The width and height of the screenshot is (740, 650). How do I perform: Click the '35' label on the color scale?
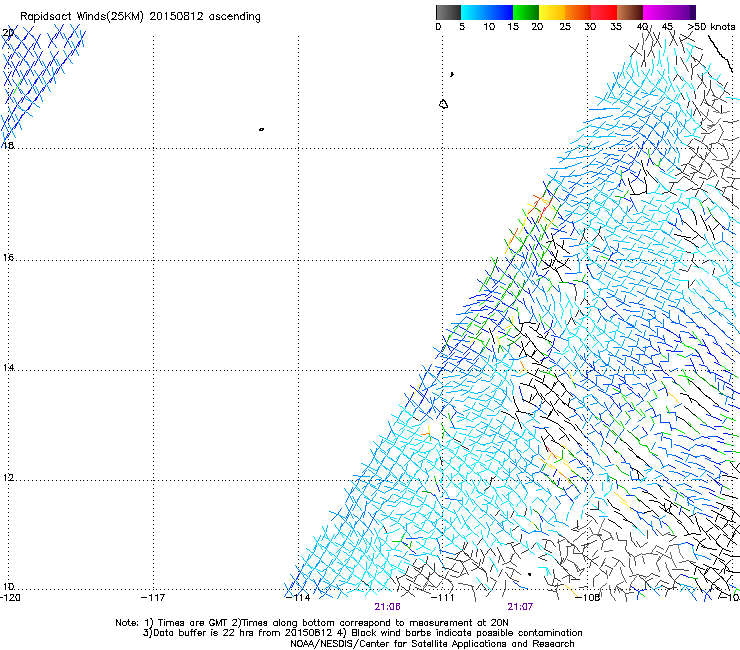click(x=616, y=26)
